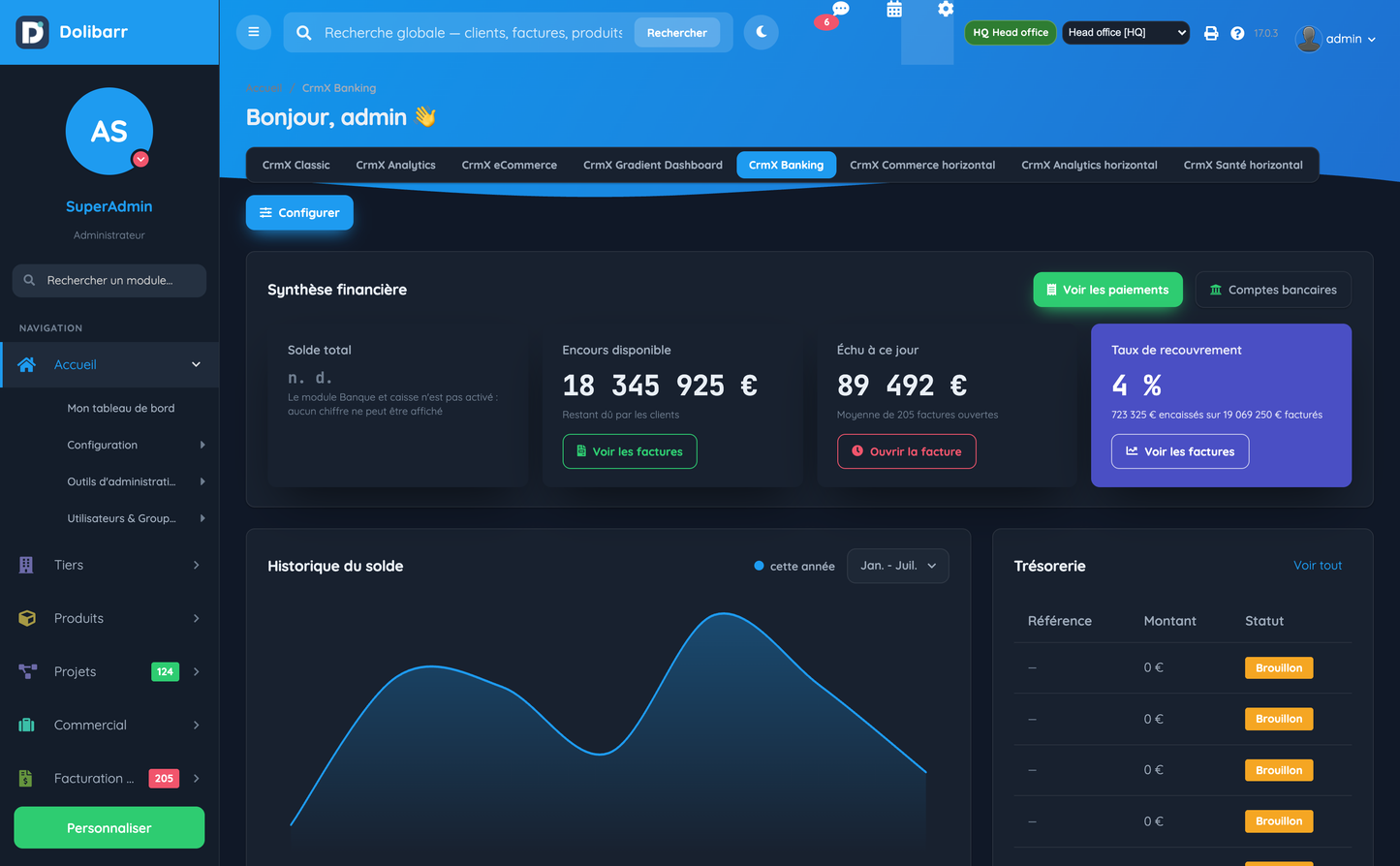Click the clock icon on Ouvrir la facture

pos(857,450)
